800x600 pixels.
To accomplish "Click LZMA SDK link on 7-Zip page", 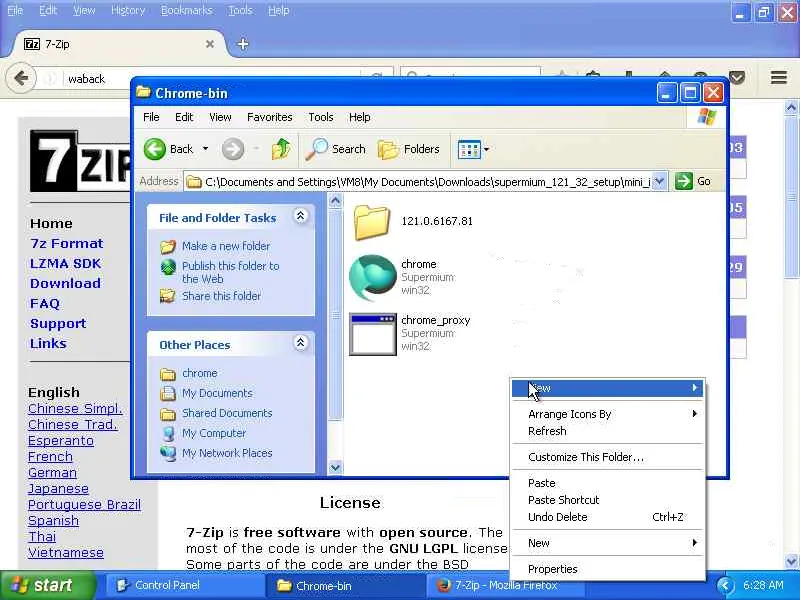I will click(65, 263).
